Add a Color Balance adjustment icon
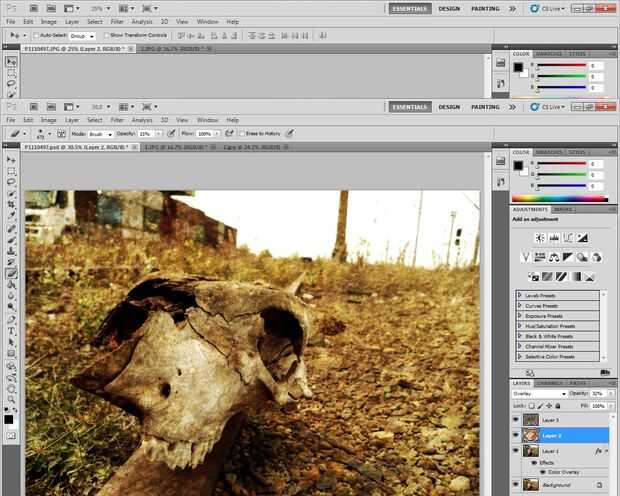Viewport: 620px width, 496px height. click(554, 257)
